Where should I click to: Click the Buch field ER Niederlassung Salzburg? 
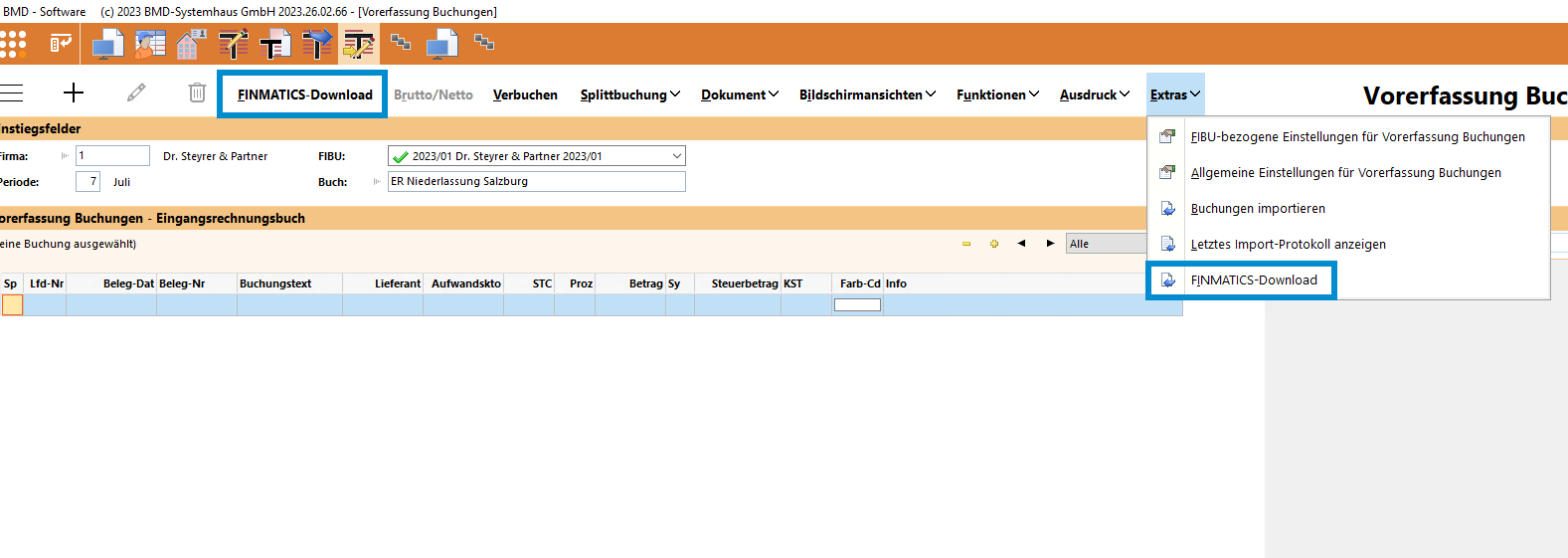pyautogui.click(x=536, y=181)
